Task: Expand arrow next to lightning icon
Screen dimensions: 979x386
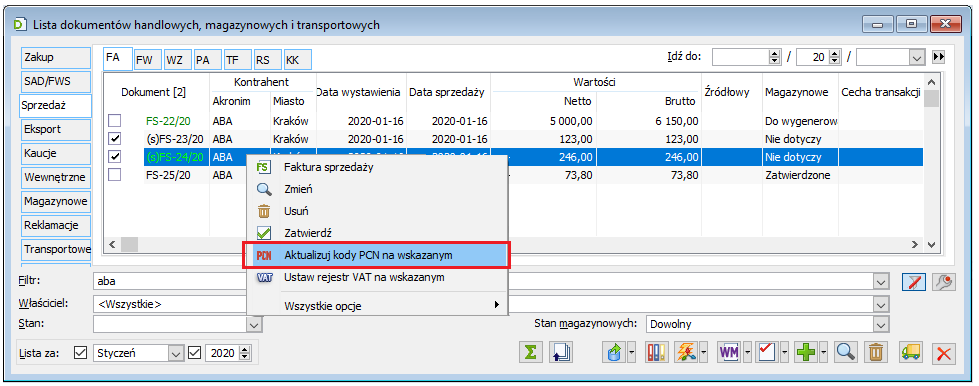Action: tap(704, 352)
